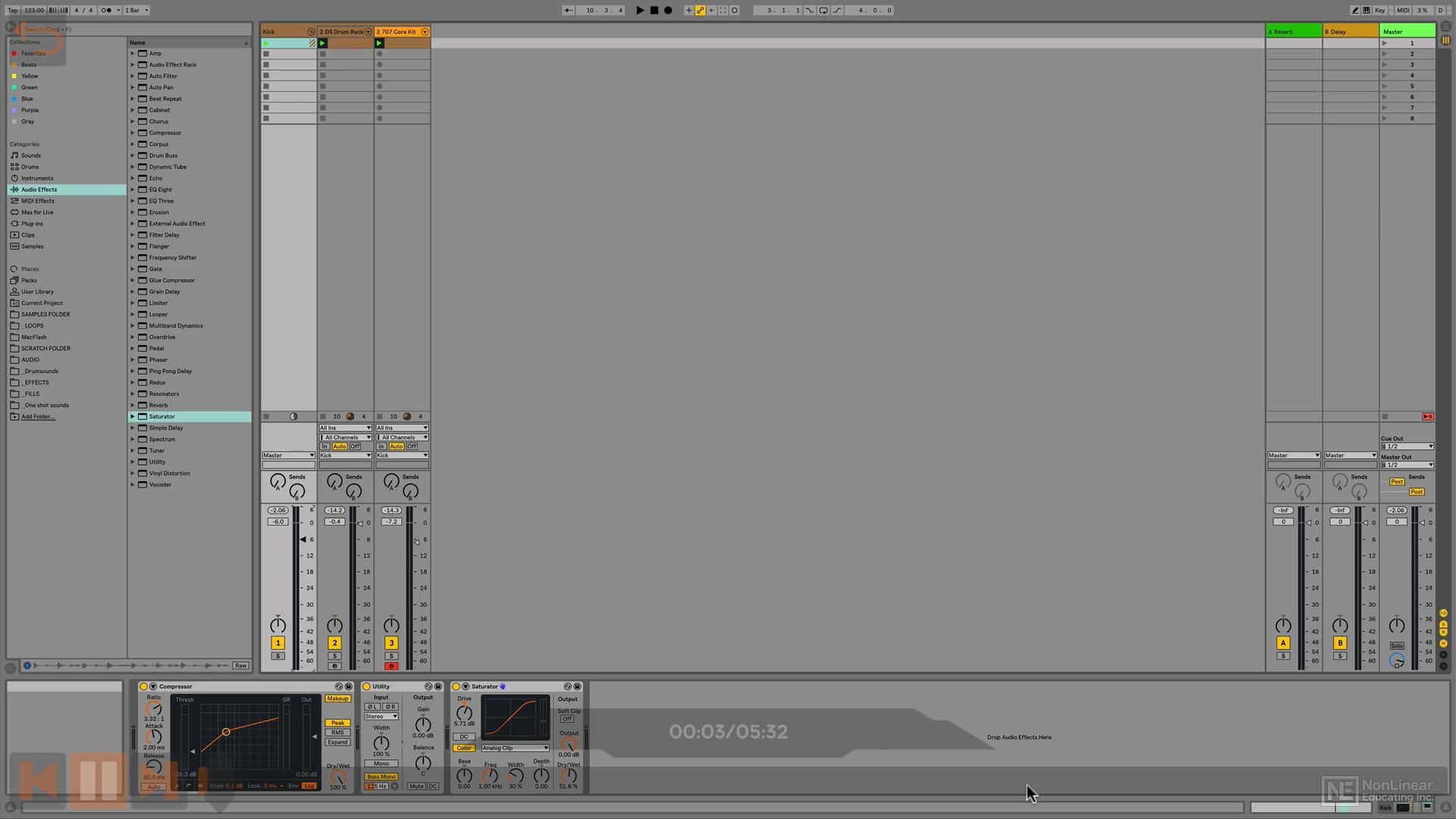Select the MIDI Effects category

38,201
